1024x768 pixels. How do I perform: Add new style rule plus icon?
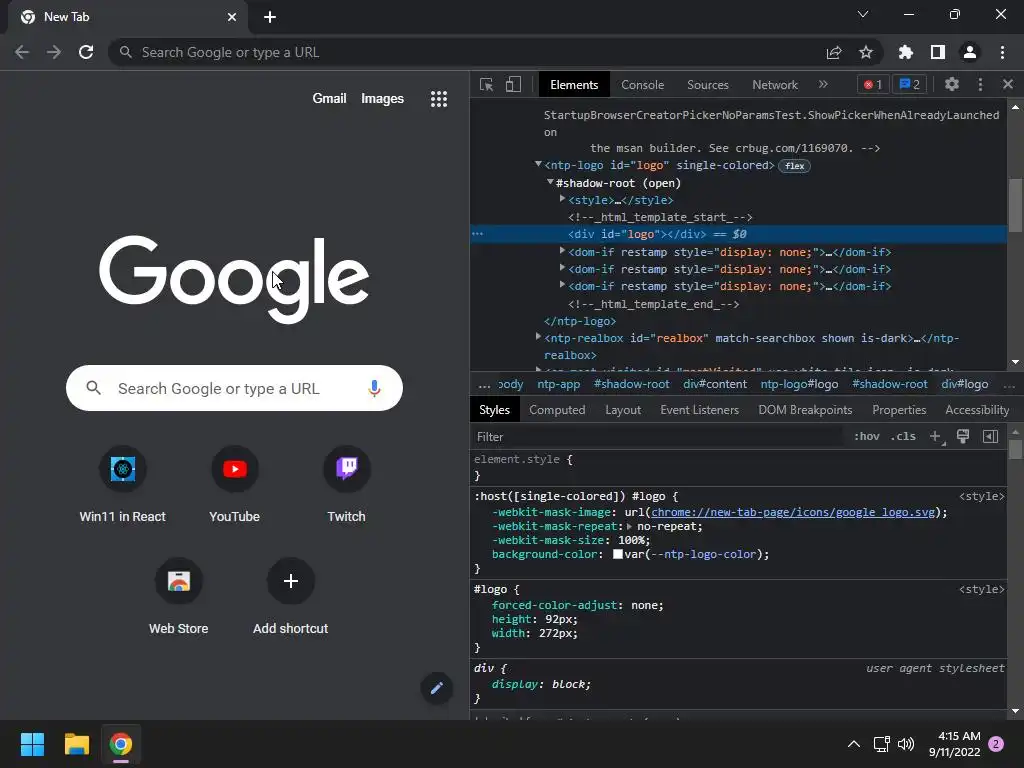click(936, 437)
